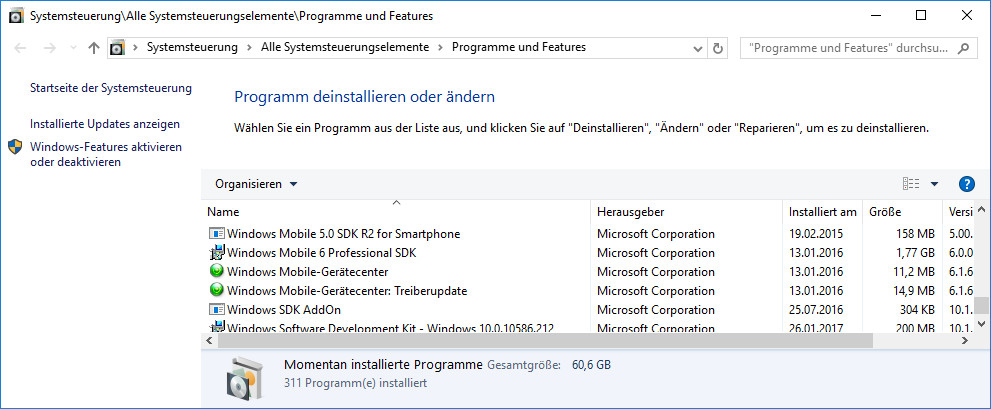The height and width of the screenshot is (409, 991).
Task: Click the green Windows Mobile-Gerätecenter icon
Action: coord(217,272)
